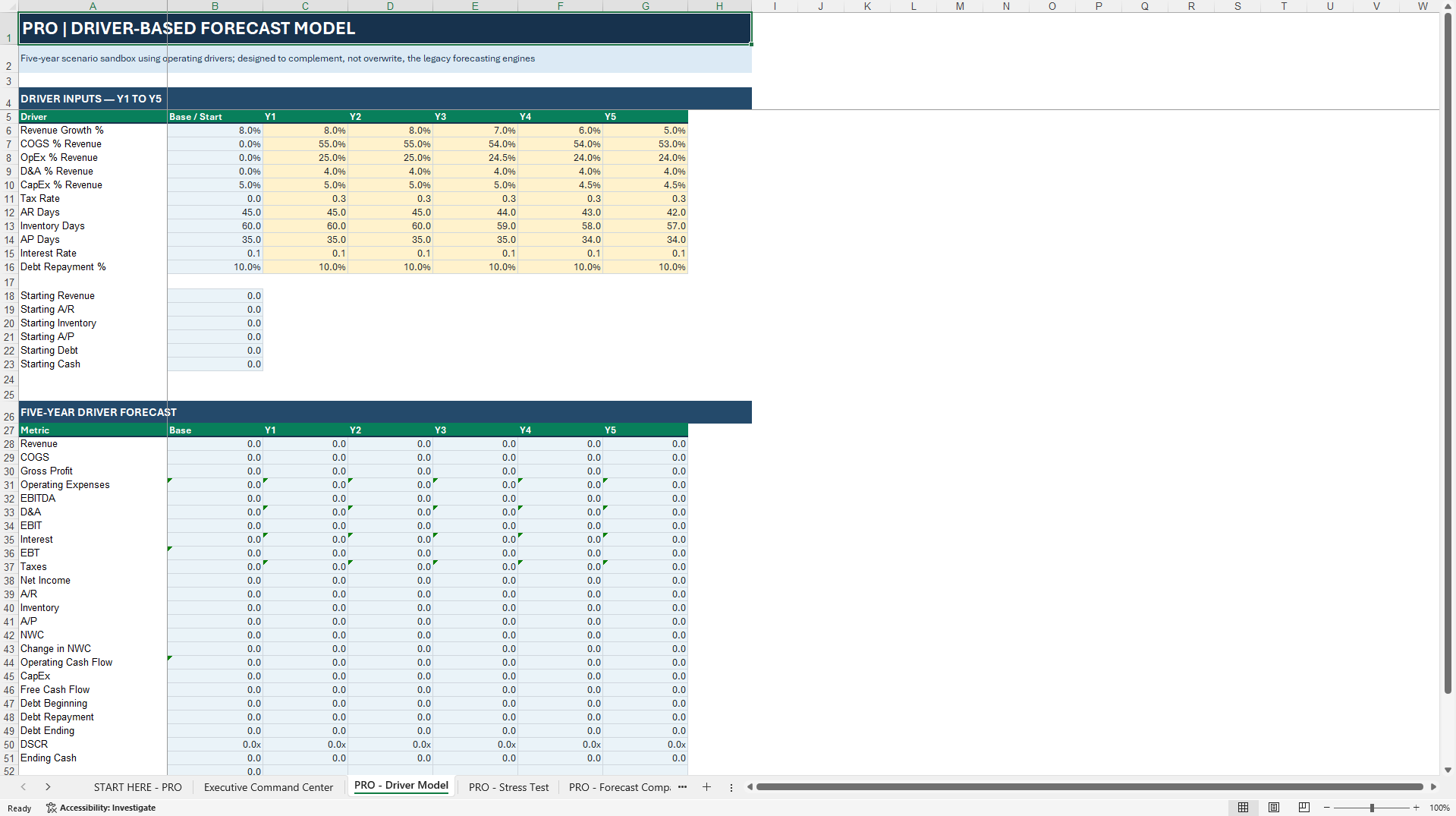This screenshot has height=816, width=1456.
Task: Switch to Page Break Preview
Action: tap(1304, 808)
